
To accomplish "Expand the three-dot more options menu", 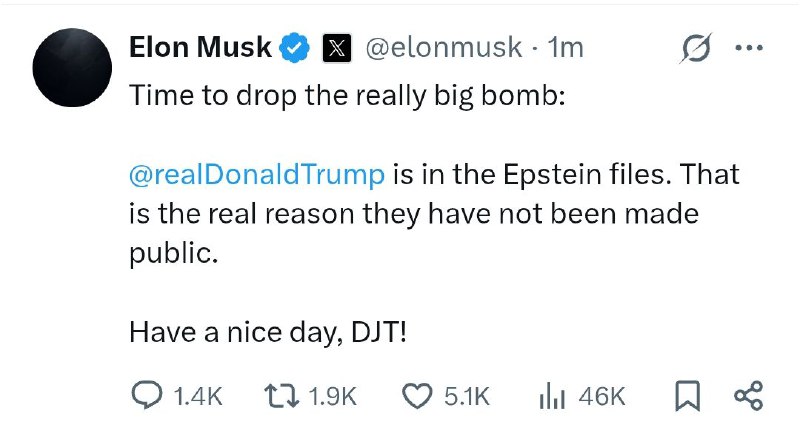I will click(749, 48).
